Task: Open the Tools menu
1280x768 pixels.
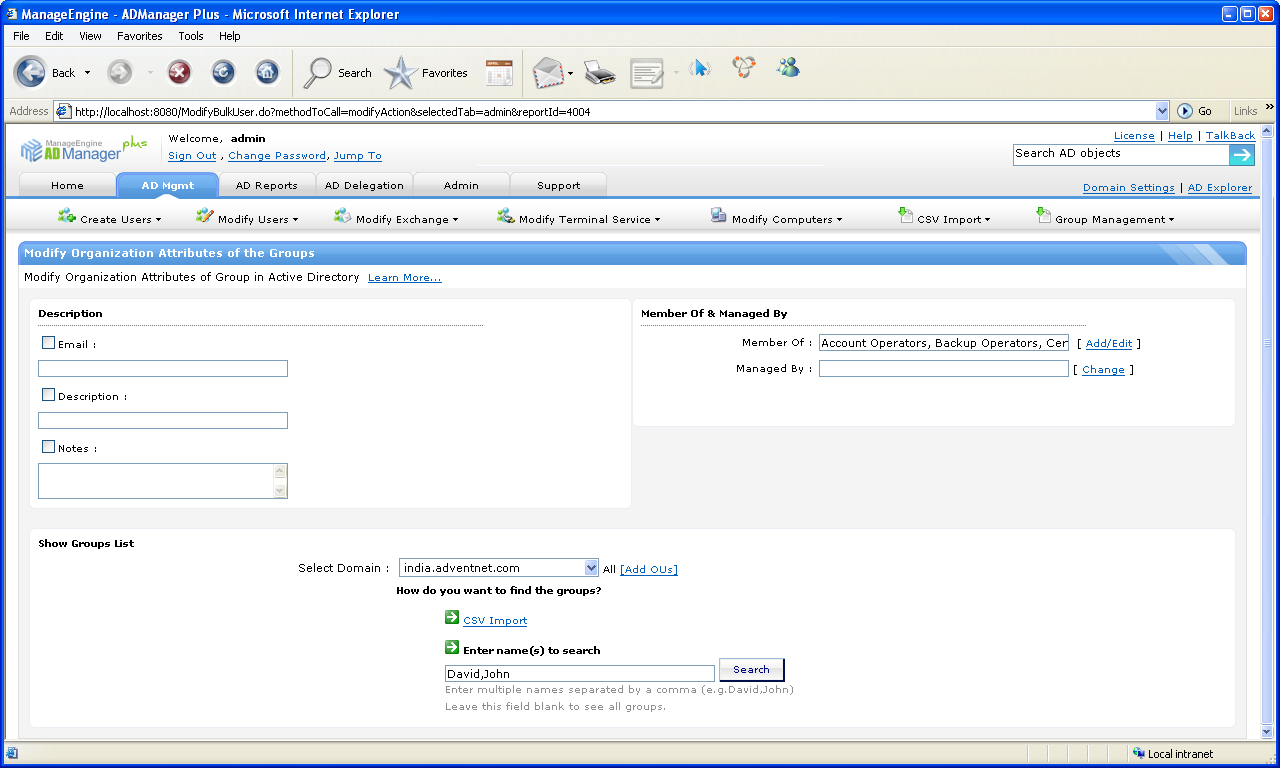Action: [x=190, y=36]
